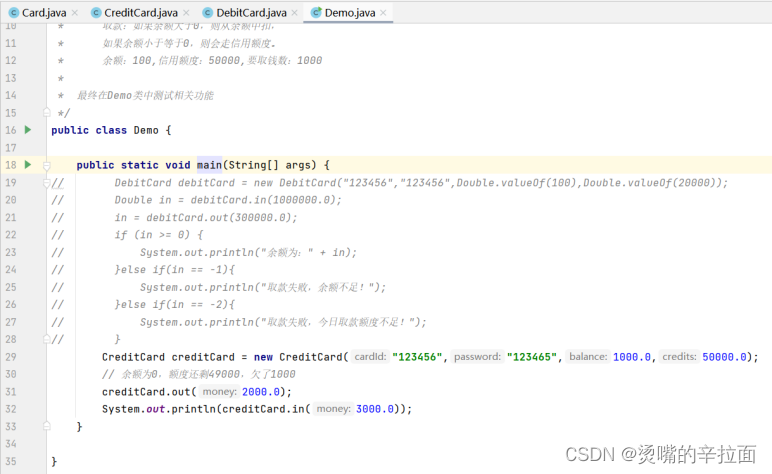
Task: Close the Demo.java tab
Action: tap(384, 13)
